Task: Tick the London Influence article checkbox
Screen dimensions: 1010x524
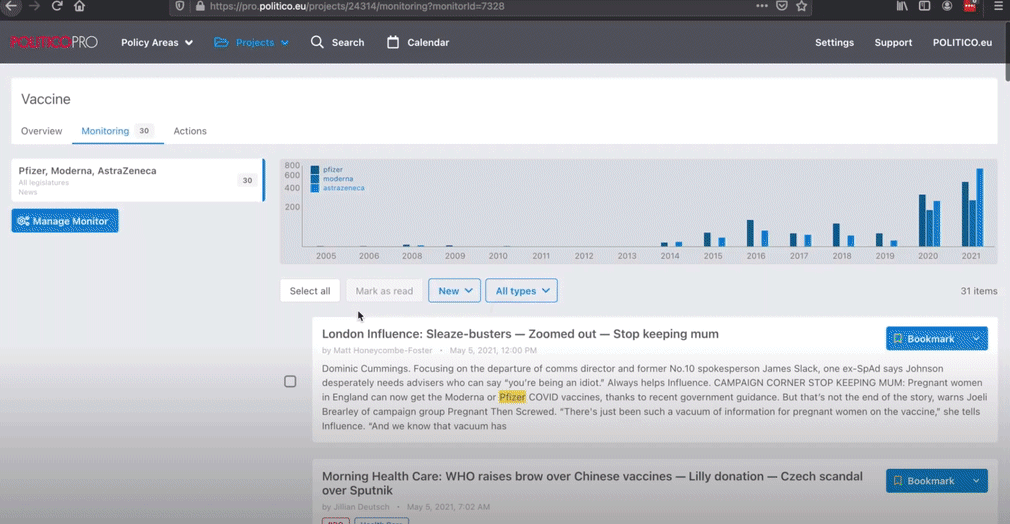Action: (291, 382)
